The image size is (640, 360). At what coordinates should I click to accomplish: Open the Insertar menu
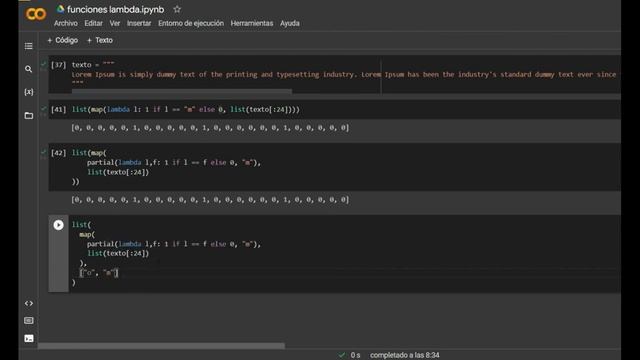point(139,23)
